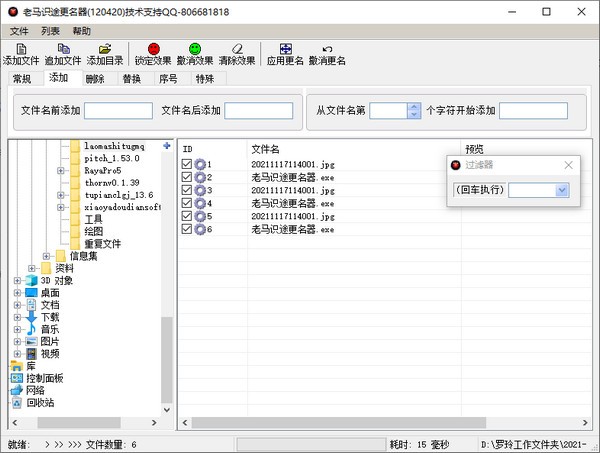The image size is (600, 453).
Task: Uncheck the checkbox for file row 1
Action: [187, 164]
